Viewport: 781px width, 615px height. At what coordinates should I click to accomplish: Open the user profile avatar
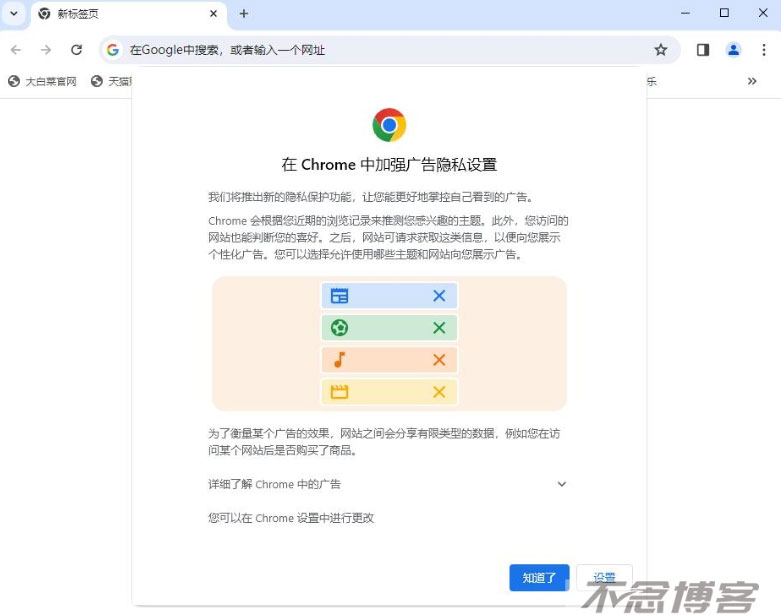coord(733,50)
